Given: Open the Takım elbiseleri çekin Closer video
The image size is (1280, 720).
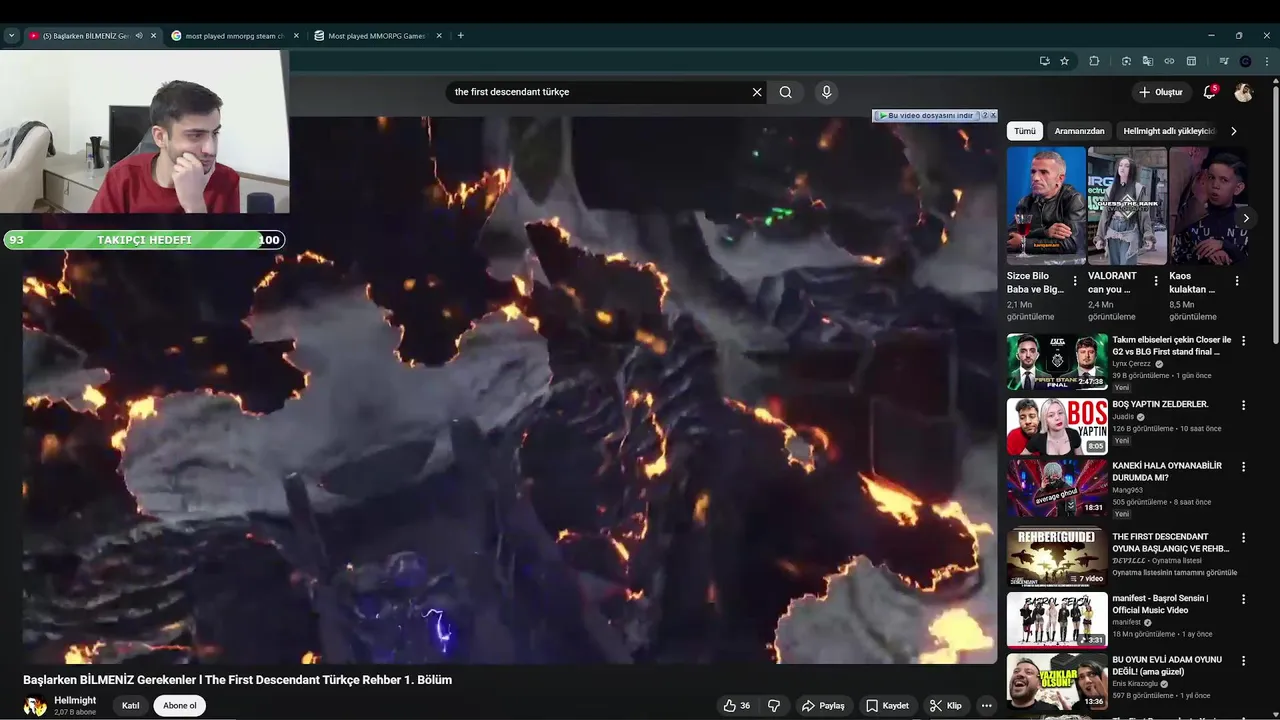Looking at the screenshot, I should 1057,362.
